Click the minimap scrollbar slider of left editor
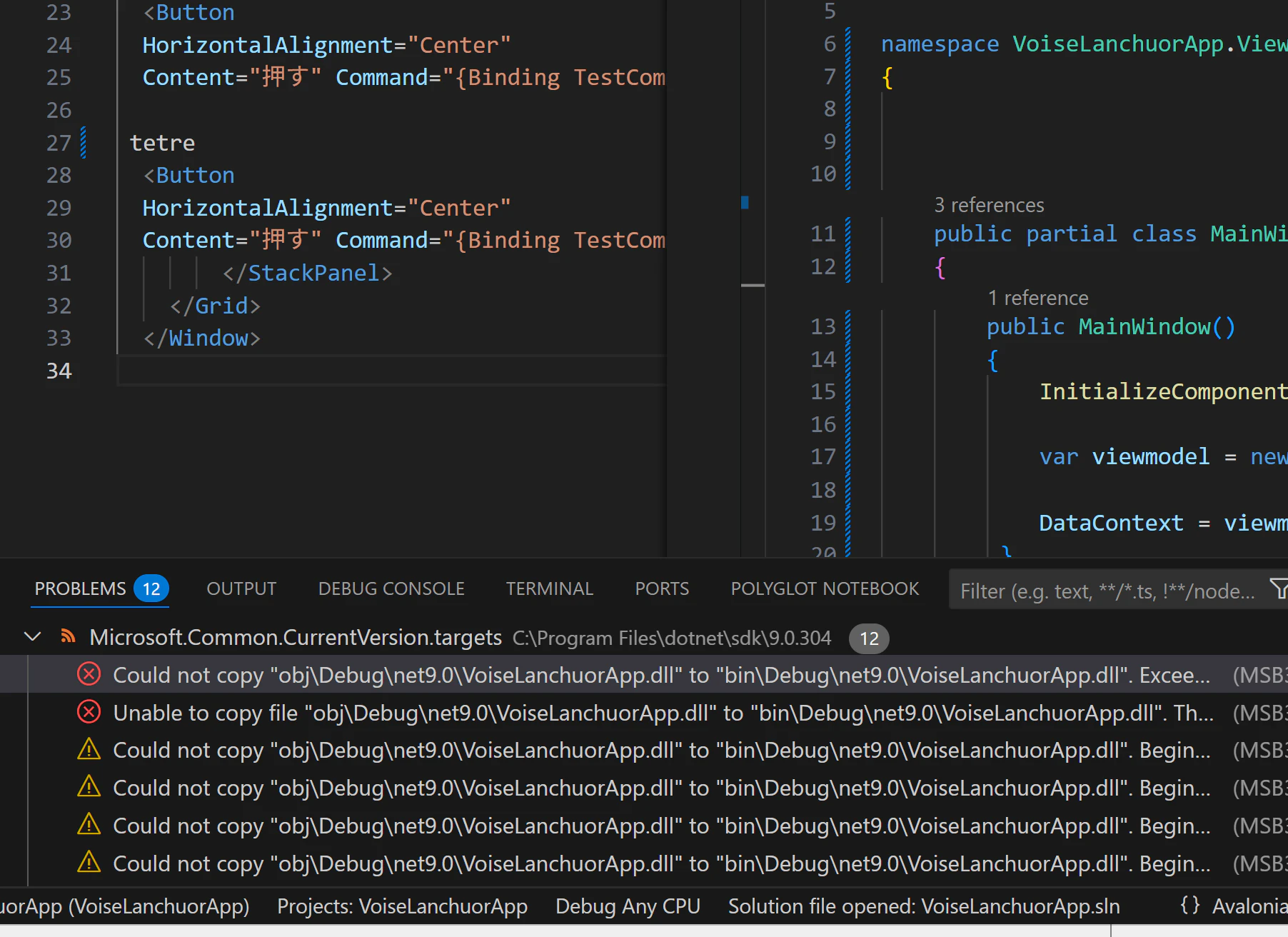The width and height of the screenshot is (1288, 937). click(x=753, y=285)
